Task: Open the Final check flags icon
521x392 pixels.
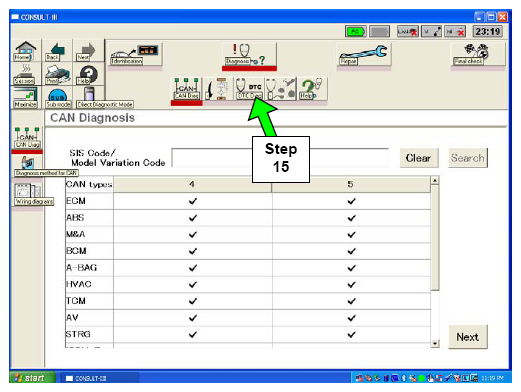Action: 478,53
